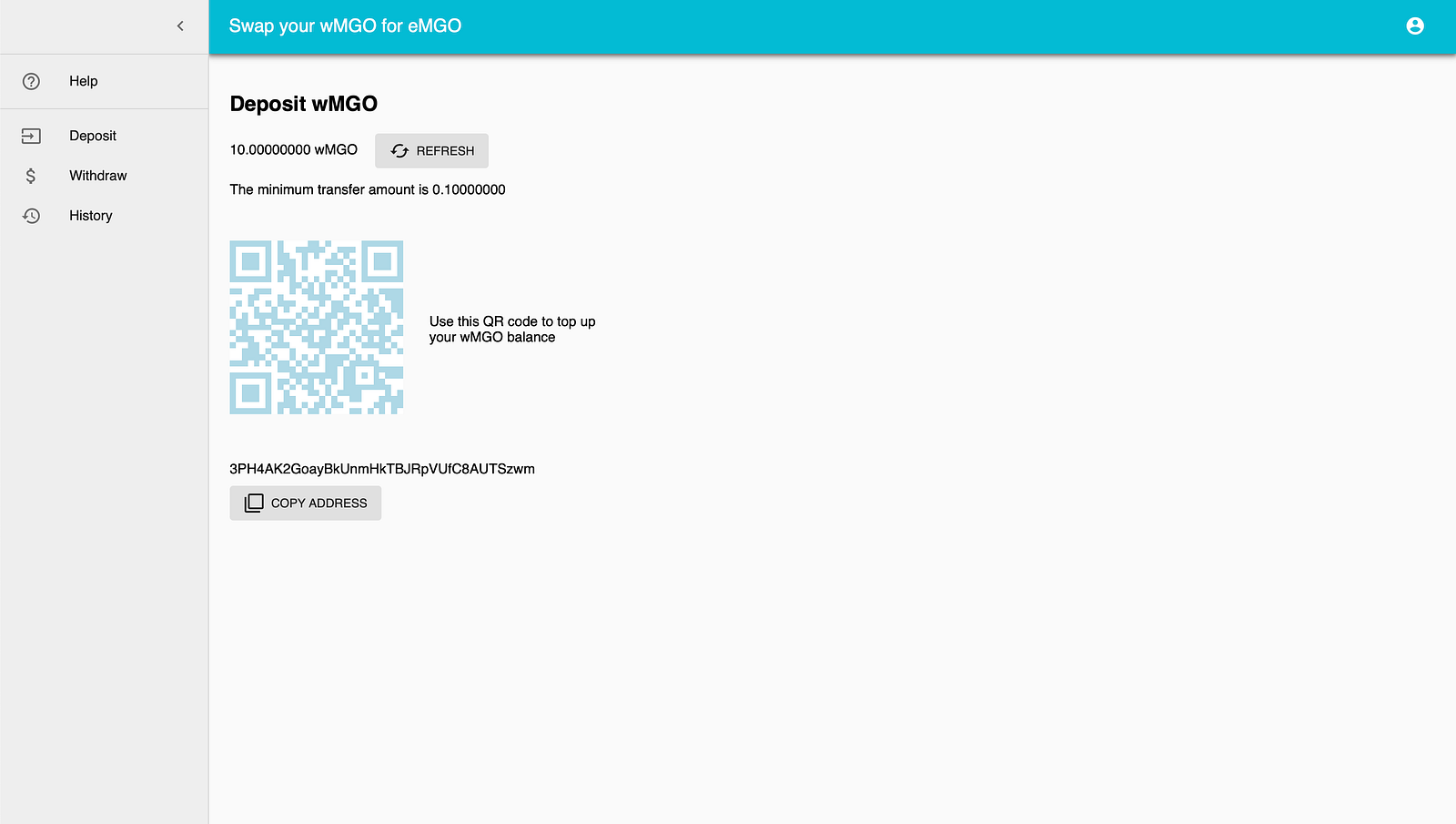Viewport: 1456px width, 824px height.
Task: Go to the Deposit page
Action: click(104, 136)
